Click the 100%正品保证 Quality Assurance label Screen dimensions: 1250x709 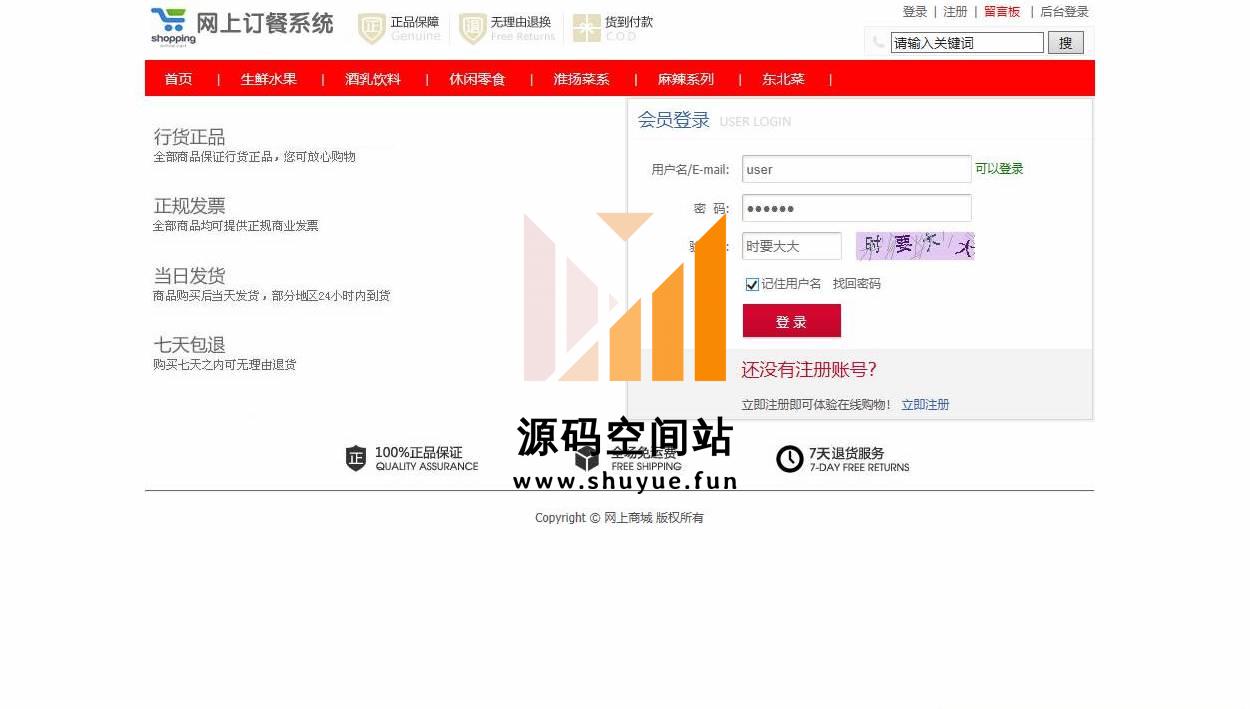click(x=427, y=459)
